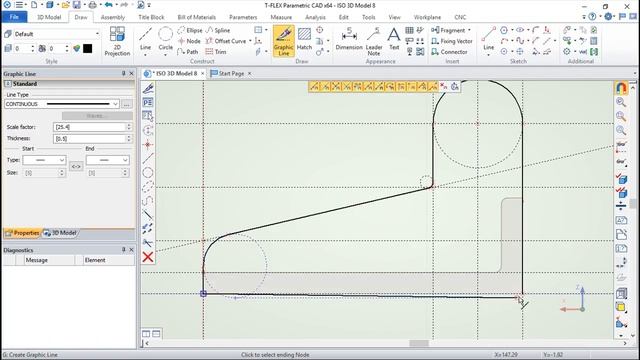Expand the Line tool dropdown arrow
The height and width of the screenshot is (360, 640).
click(x=145, y=55)
